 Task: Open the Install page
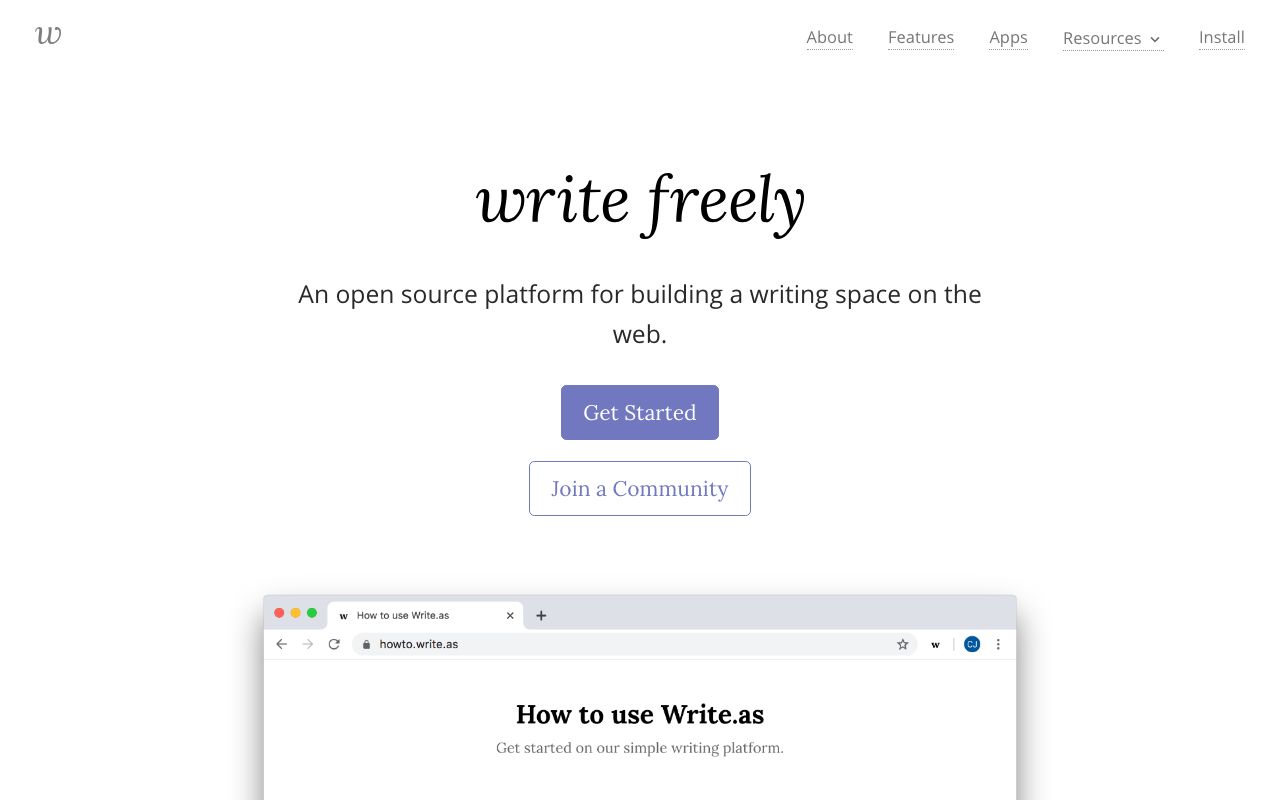click(1221, 37)
